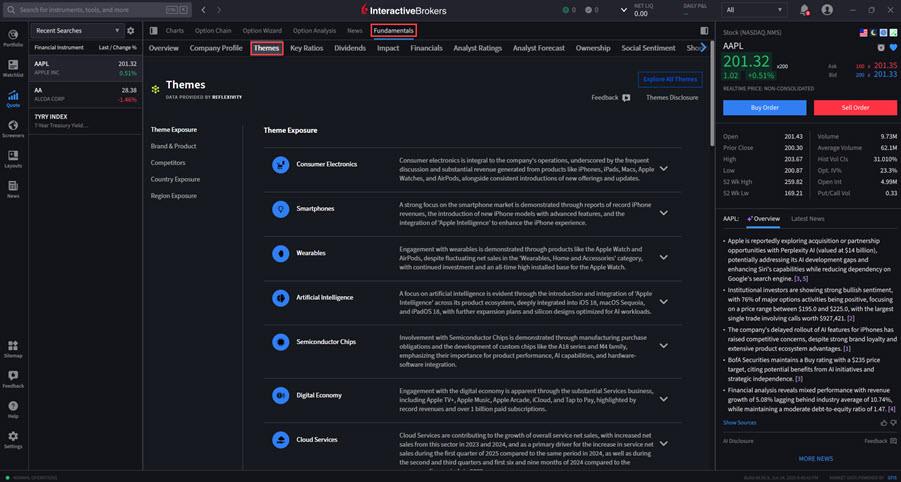Open the Dividends tab
Viewport: 901px width, 482px height.
(350, 48)
